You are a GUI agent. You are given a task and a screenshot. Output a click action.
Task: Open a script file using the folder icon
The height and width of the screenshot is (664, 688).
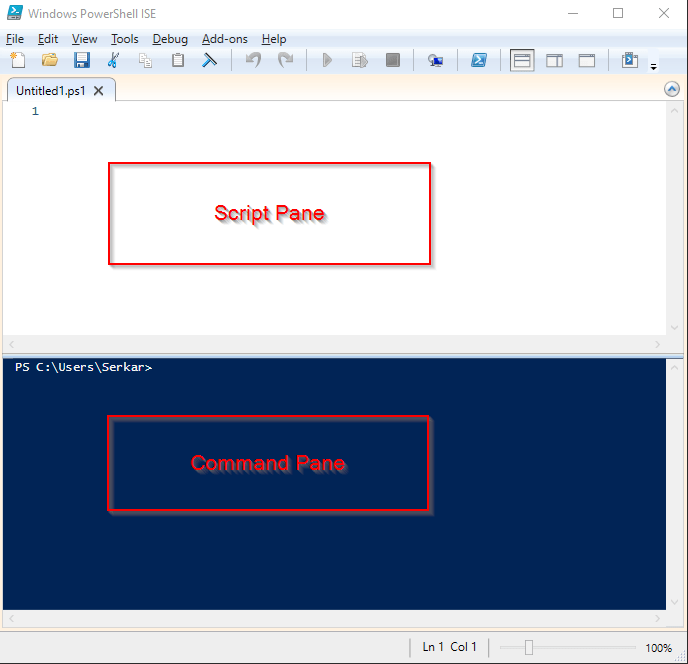49,60
